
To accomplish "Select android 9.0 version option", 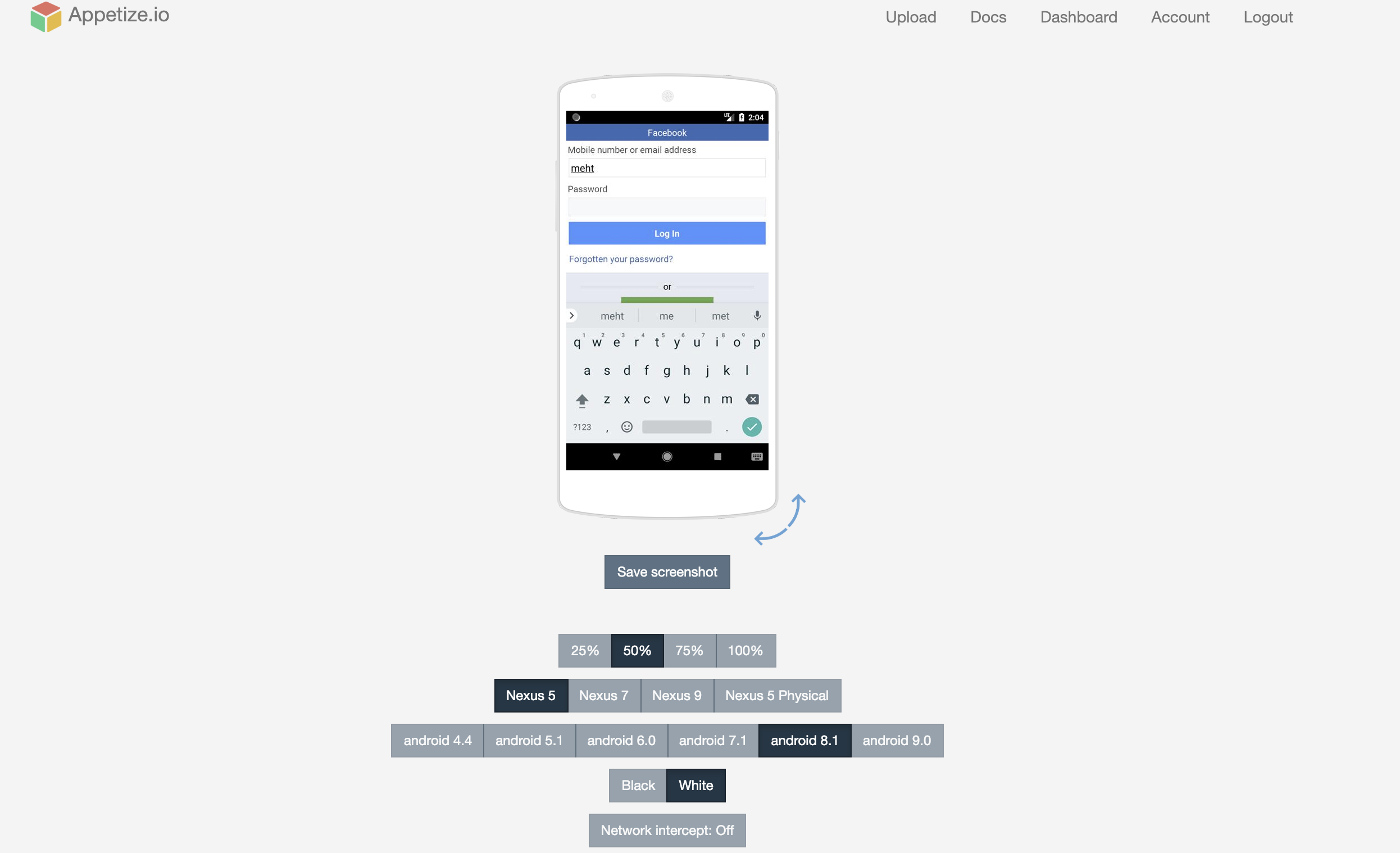I will pos(896,740).
